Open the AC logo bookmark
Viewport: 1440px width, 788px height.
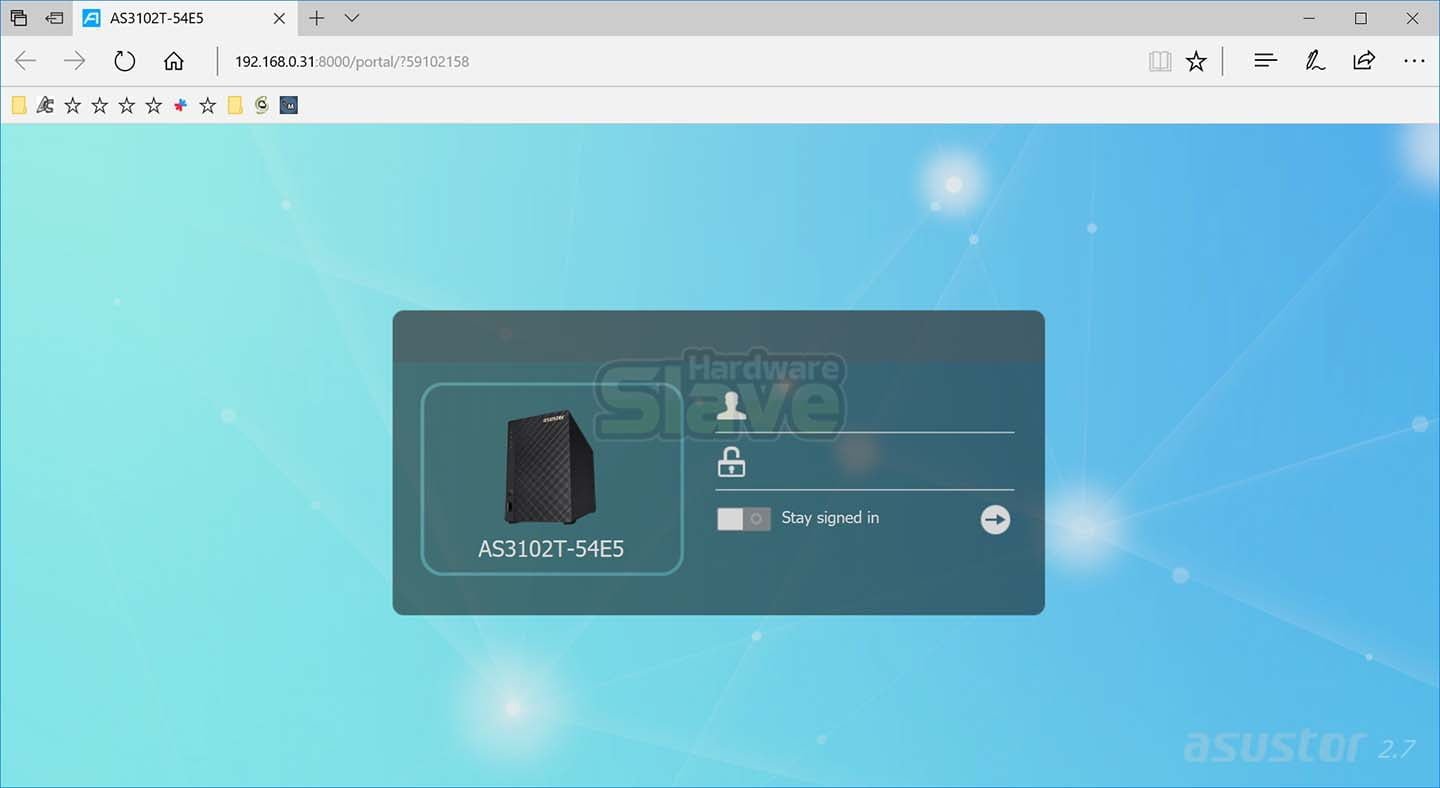pyautogui.click(x=45, y=105)
